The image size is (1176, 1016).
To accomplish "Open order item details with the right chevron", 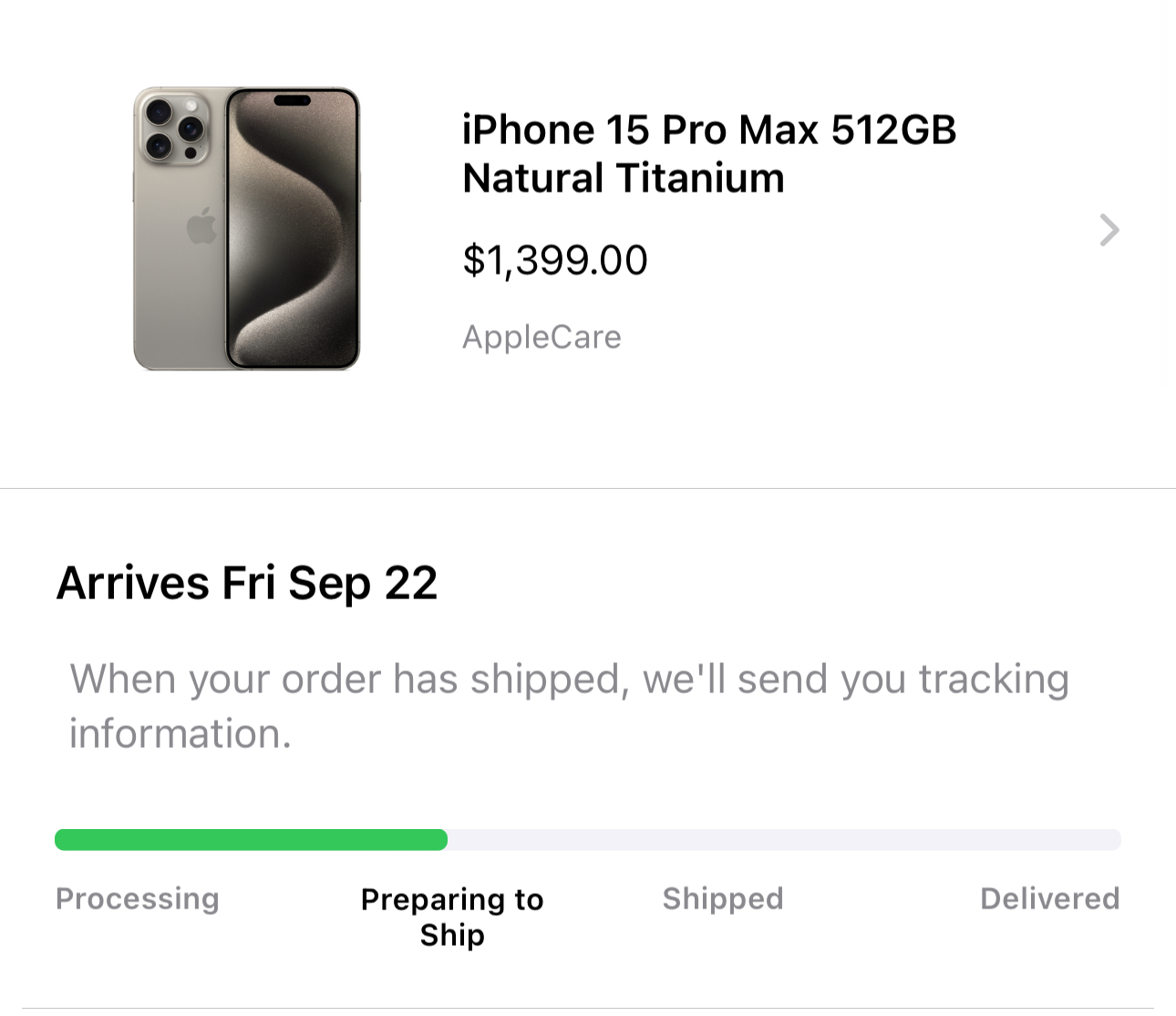I will pos(1109,230).
